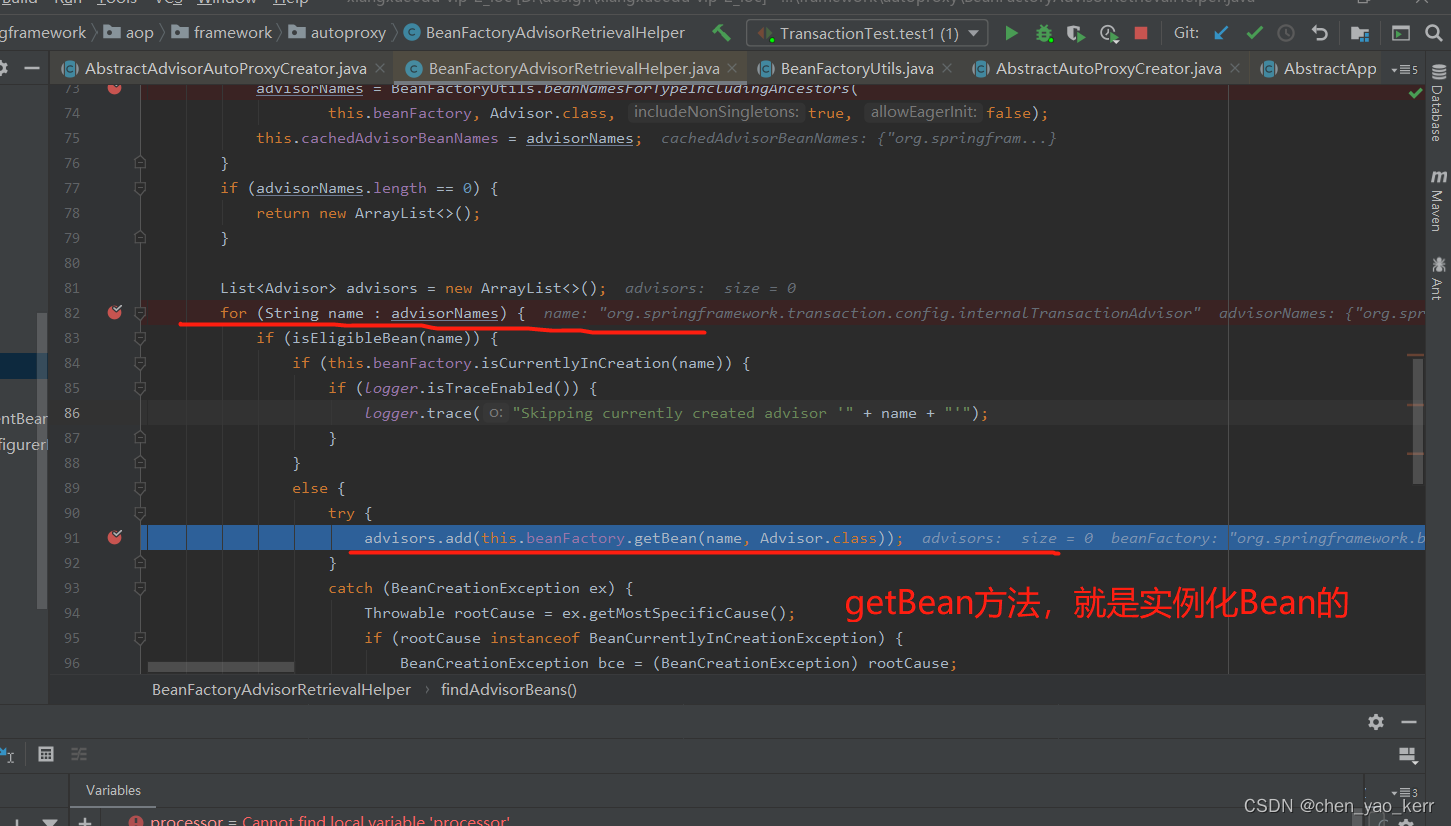The width and height of the screenshot is (1451, 826).
Task: Click the Evaluate Expression calculator icon
Action: [x=45, y=754]
